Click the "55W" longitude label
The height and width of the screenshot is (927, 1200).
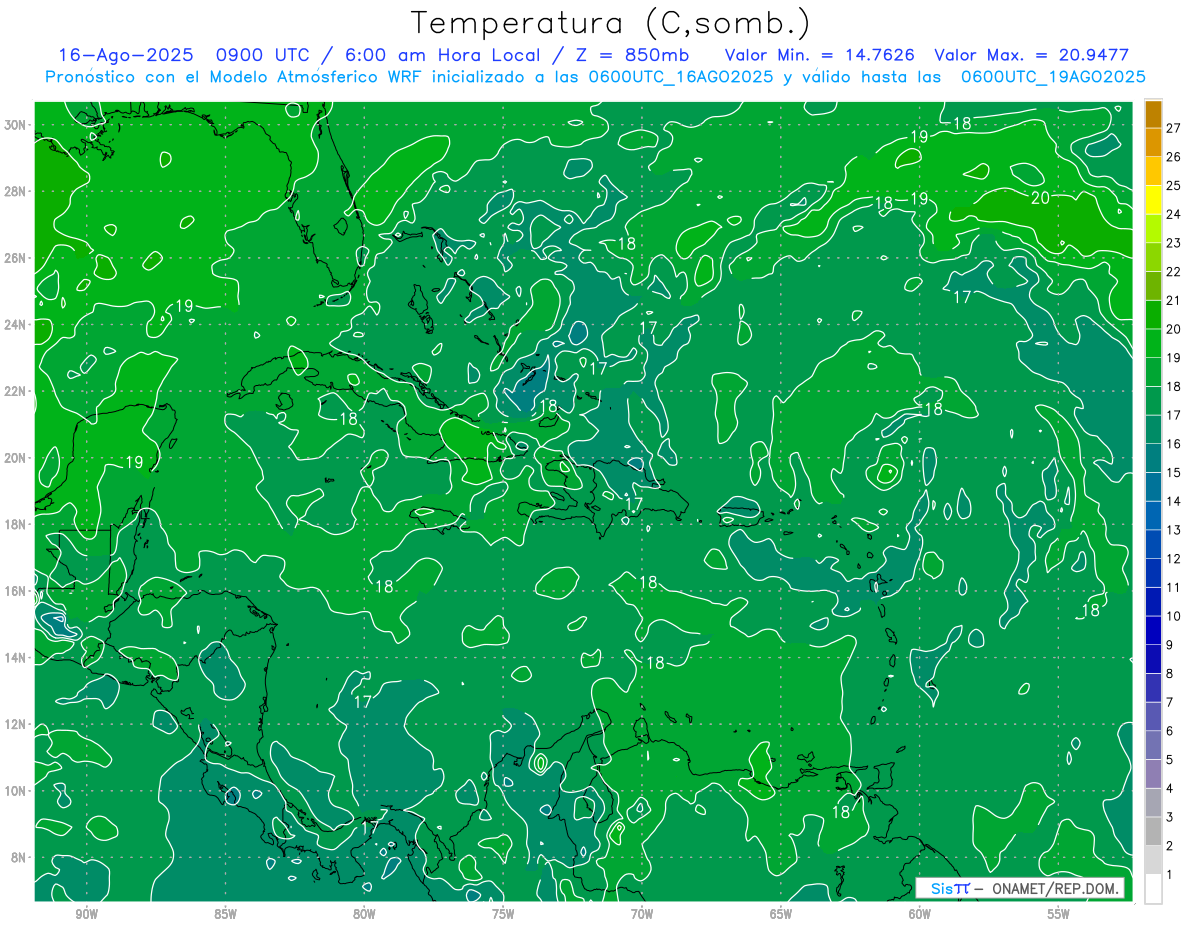pos(1059,914)
